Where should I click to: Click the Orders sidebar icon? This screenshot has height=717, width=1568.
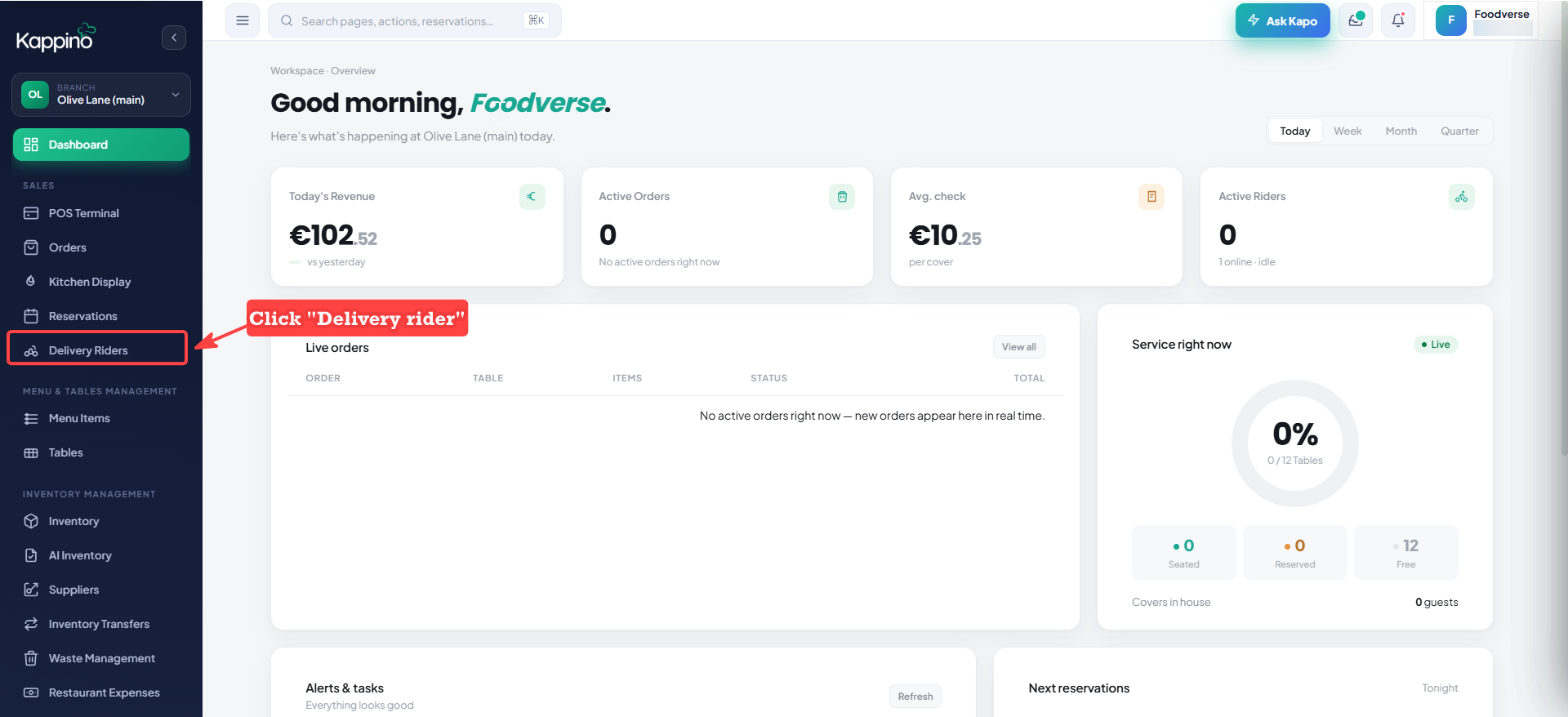point(31,247)
